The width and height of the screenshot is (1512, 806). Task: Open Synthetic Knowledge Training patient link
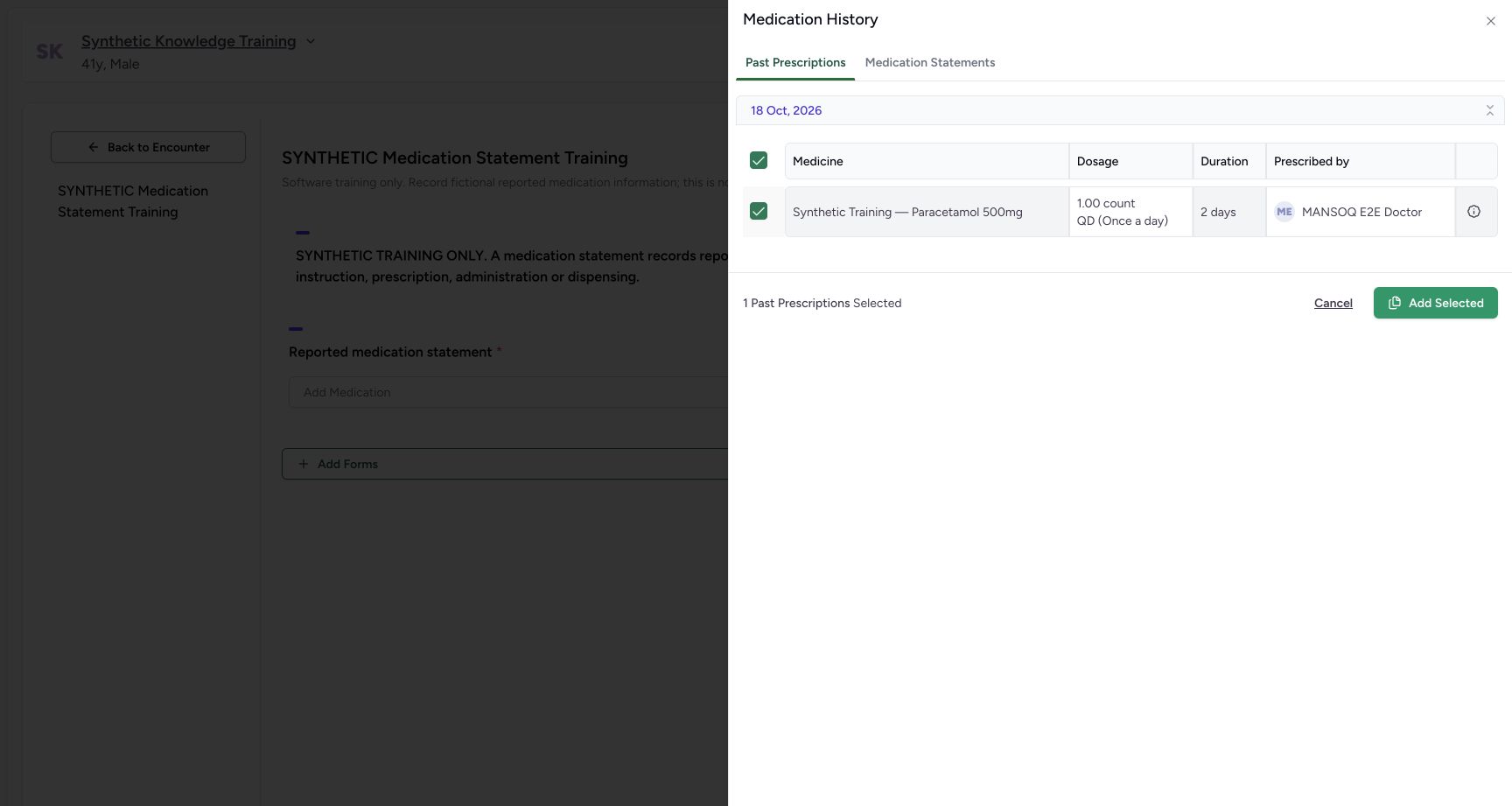[x=188, y=41]
